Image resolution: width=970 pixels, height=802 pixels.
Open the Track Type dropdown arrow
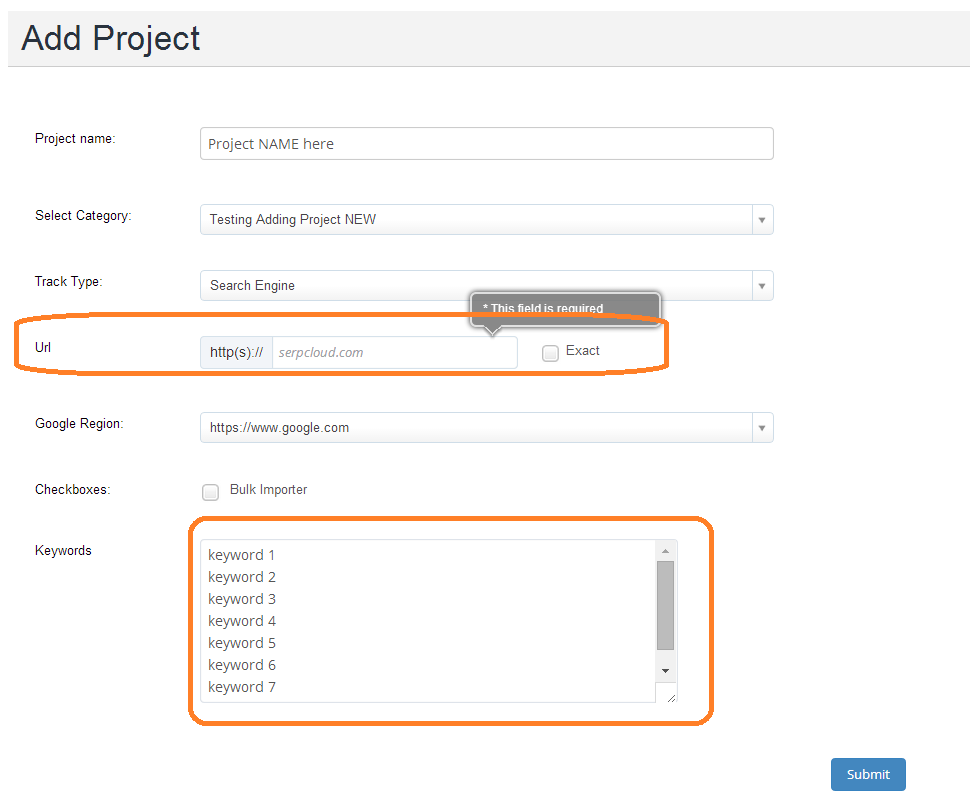pos(762,286)
